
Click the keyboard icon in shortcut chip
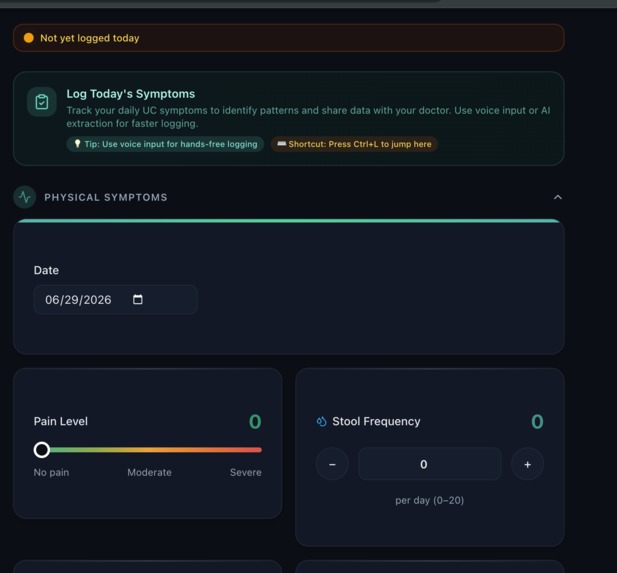pos(281,144)
